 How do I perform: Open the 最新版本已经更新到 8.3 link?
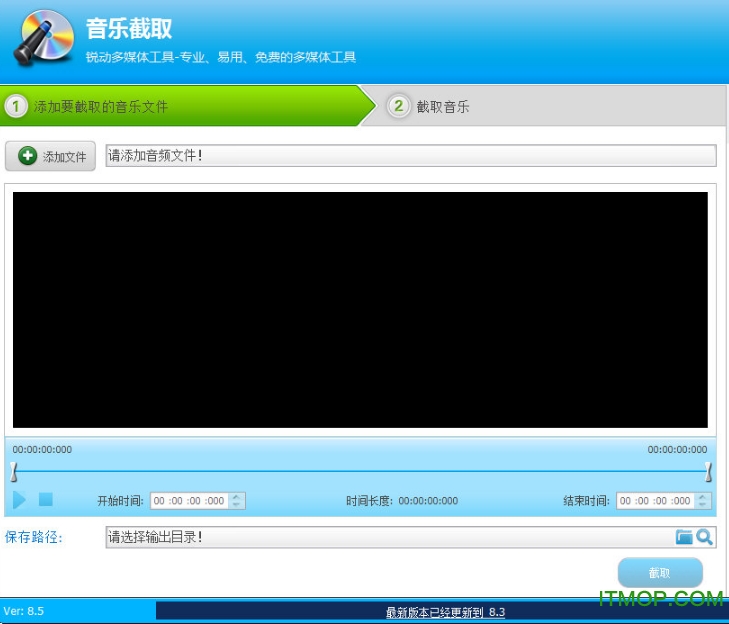tap(445, 612)
